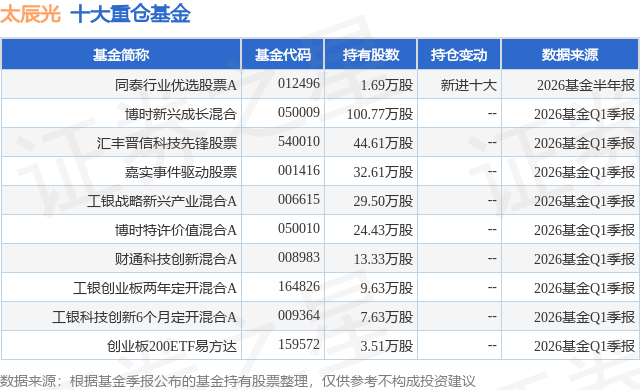640x390 pixels.
Task: Click fund code 164826
Action: 299,286
